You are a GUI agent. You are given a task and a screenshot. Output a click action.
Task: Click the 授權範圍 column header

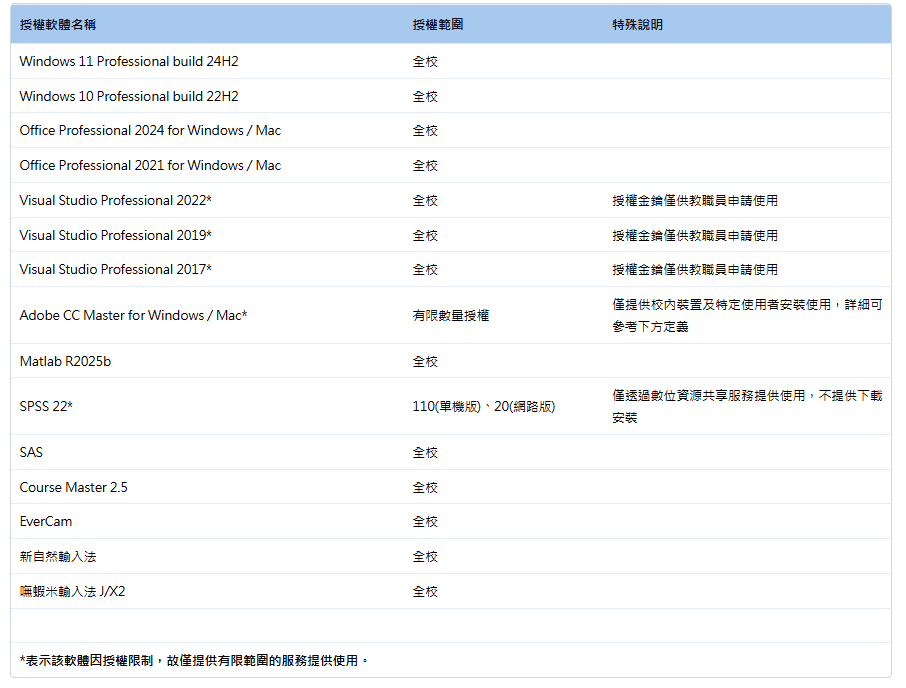(x=438, y=25)
